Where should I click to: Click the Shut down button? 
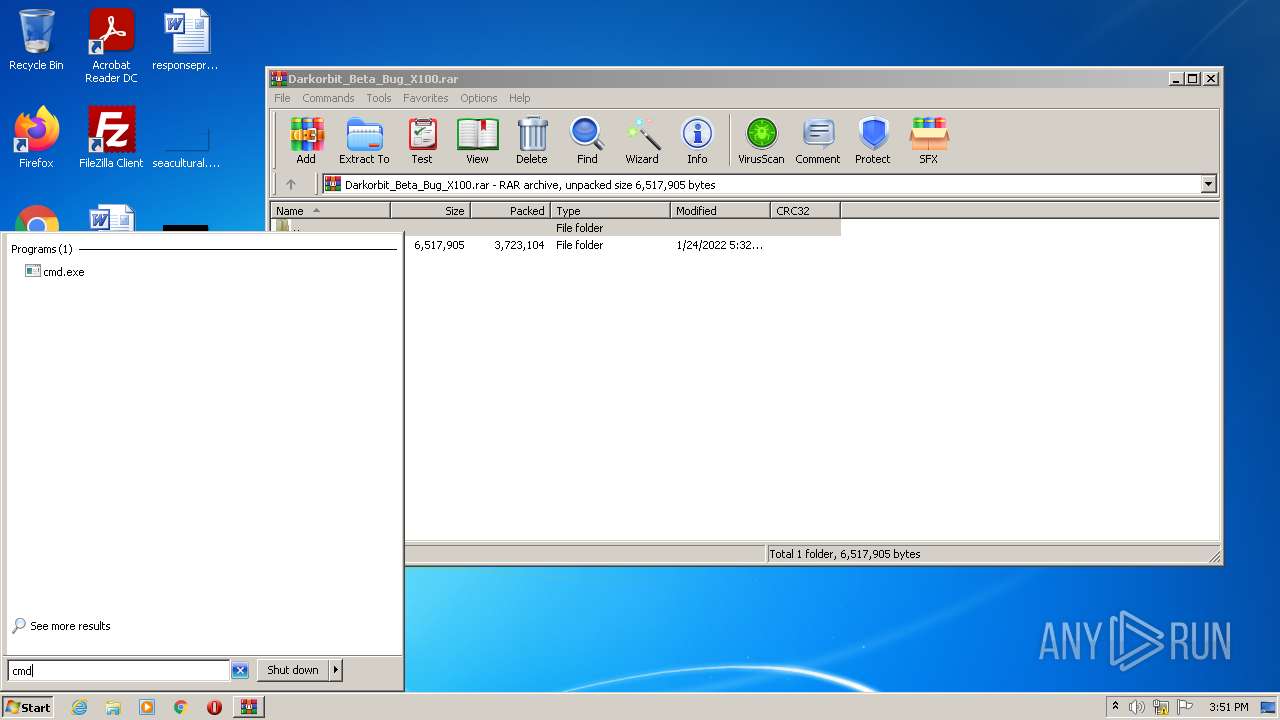(293, 670)
